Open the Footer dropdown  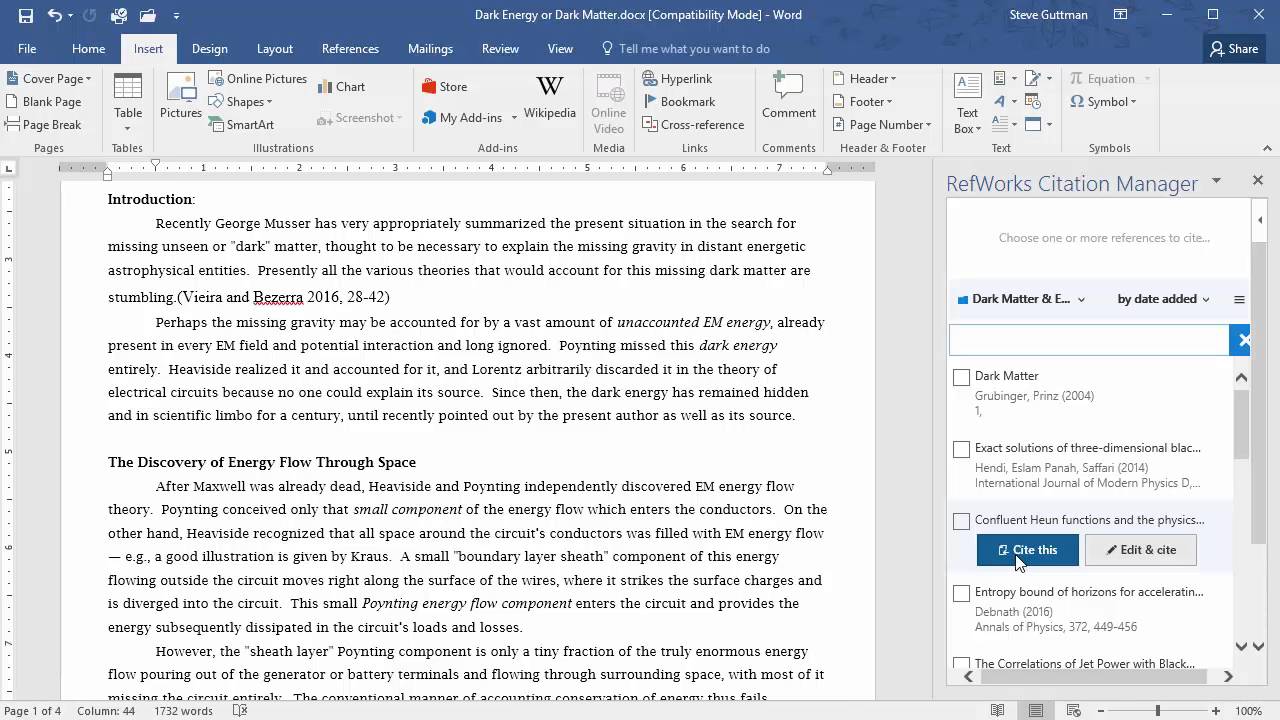pyautogui.click(x=862, y=101)
